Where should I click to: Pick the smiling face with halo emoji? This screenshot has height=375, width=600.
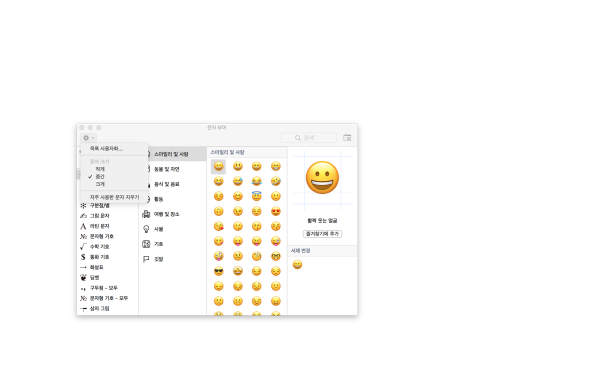pyautogui.click(x=257, y=196)
